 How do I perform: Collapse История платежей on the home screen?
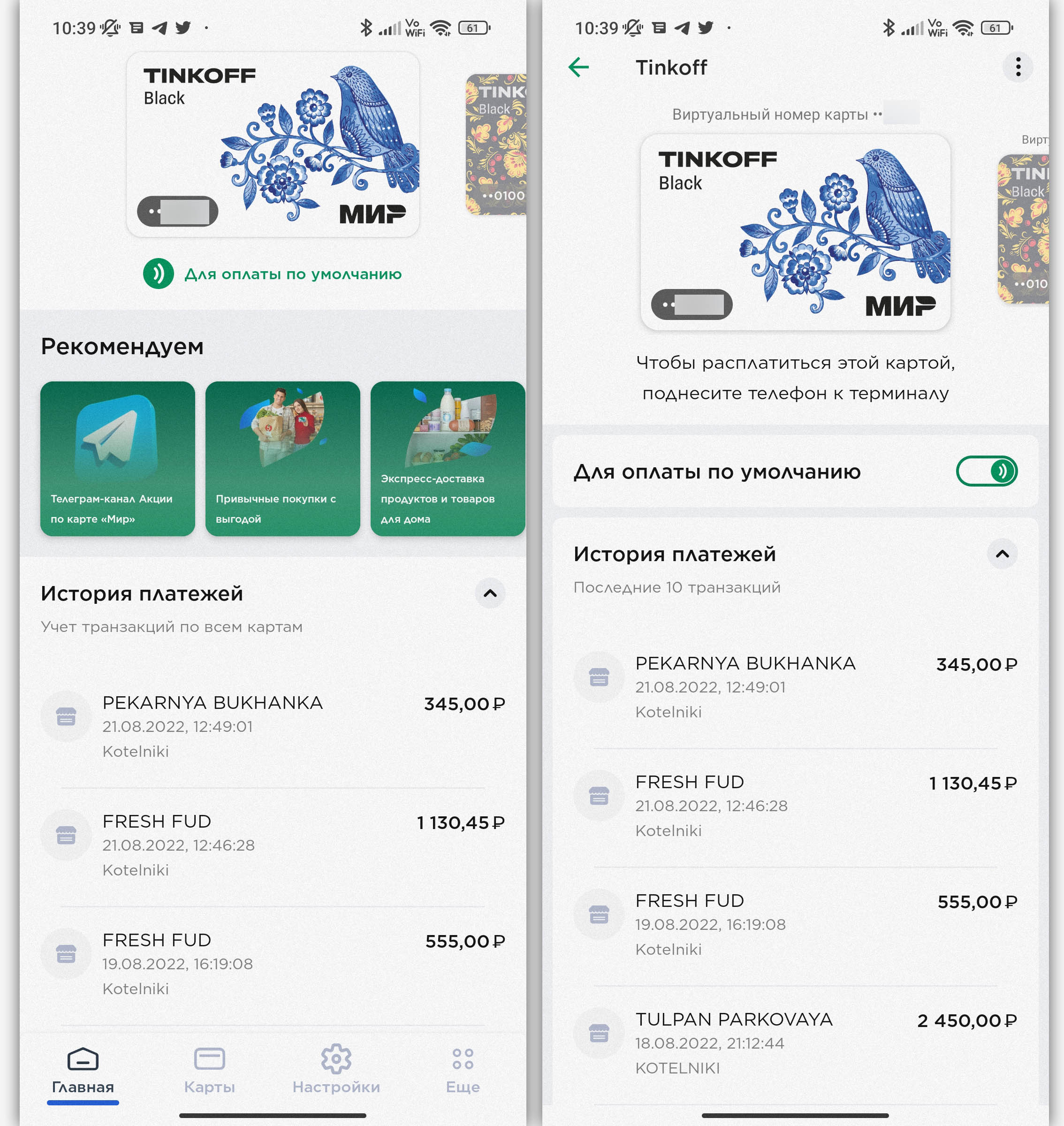coord(490,593)
